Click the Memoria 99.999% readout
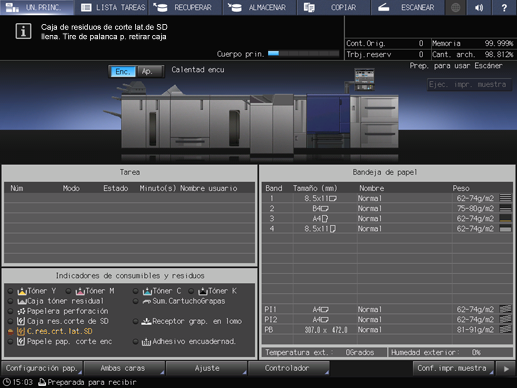This screenshot has height=388, width=517. [472, 43]
